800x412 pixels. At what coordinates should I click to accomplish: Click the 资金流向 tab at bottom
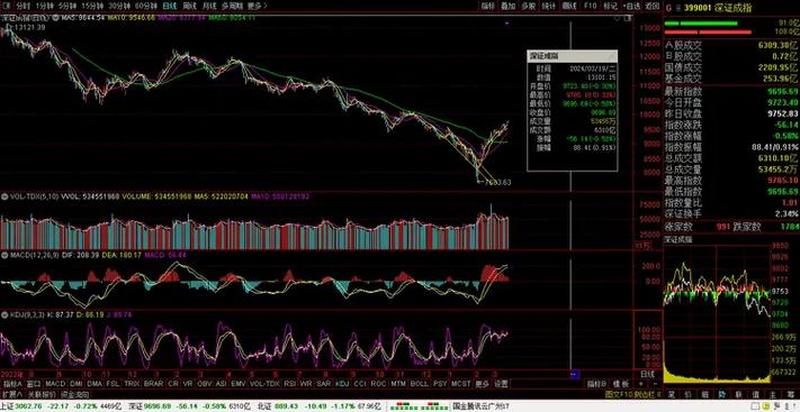[x=74, y=394]
